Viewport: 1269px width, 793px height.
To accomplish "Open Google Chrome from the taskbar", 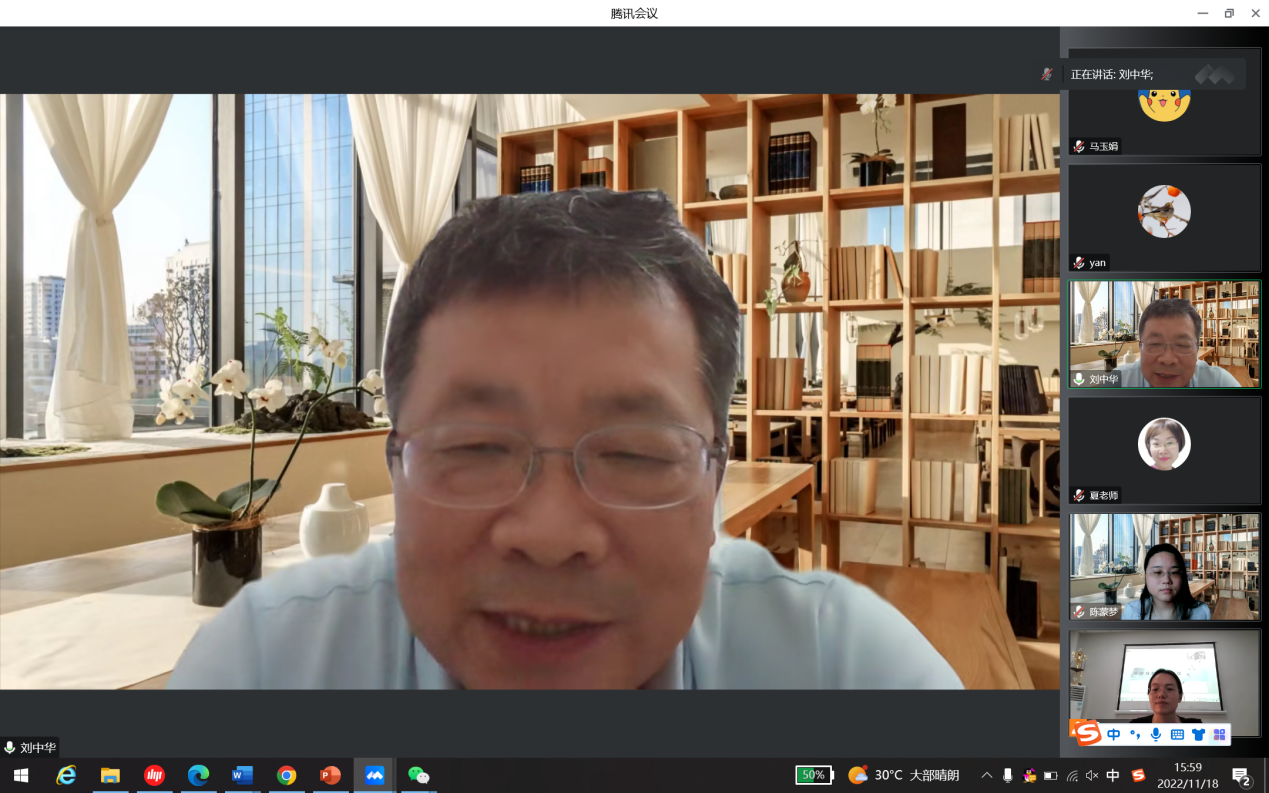I will click(287, 775).
